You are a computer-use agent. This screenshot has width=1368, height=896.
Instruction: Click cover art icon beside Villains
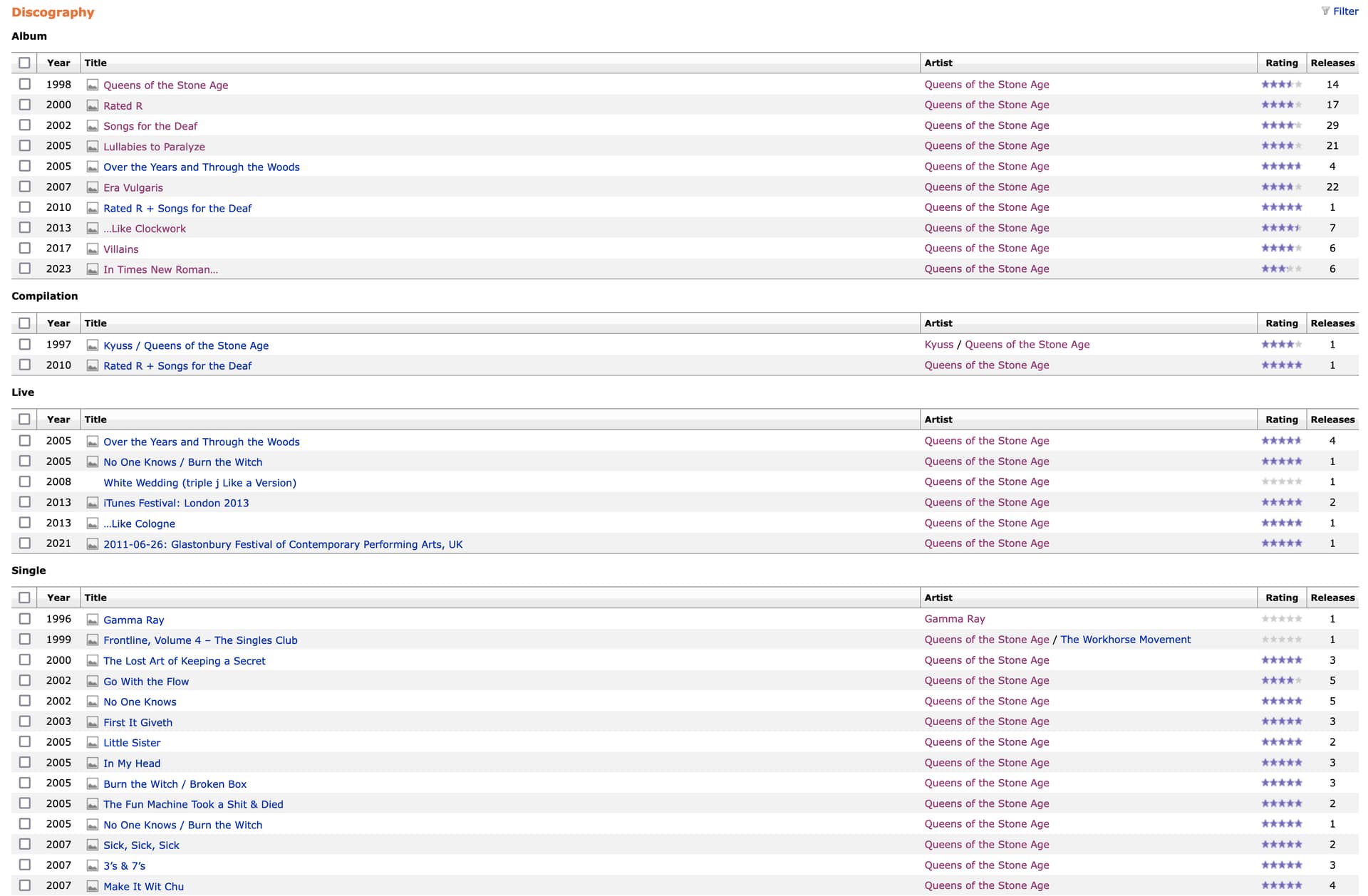coord(93,249)
